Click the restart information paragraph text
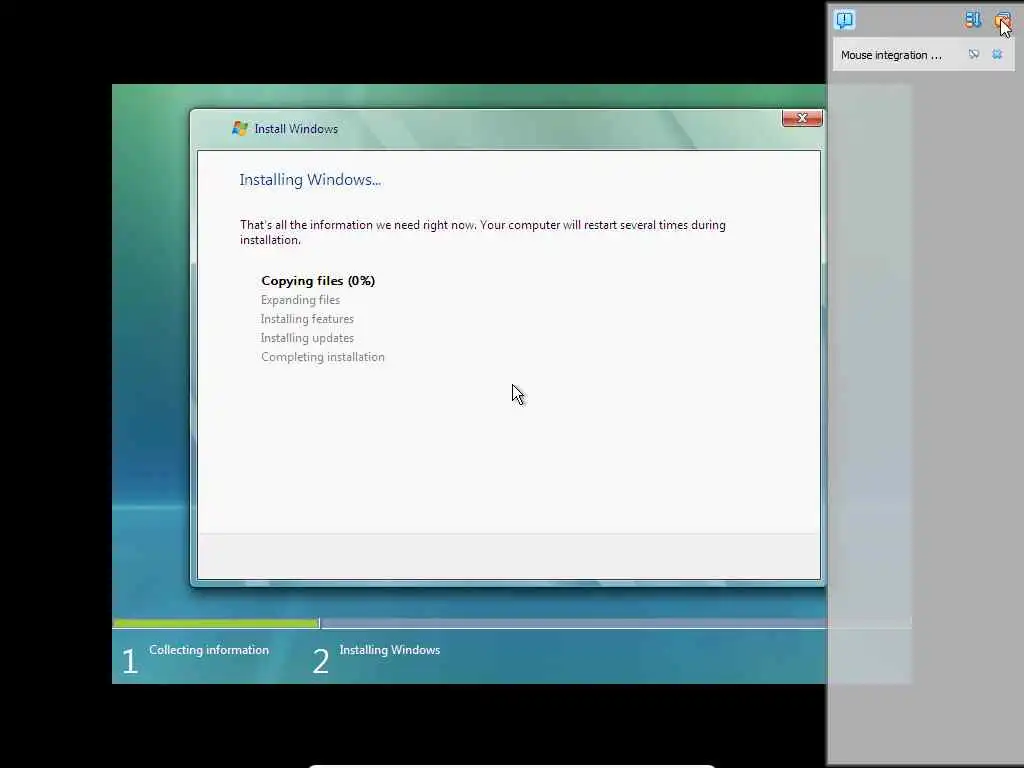Screen dimensions: 1024x768 coord(483,232)
